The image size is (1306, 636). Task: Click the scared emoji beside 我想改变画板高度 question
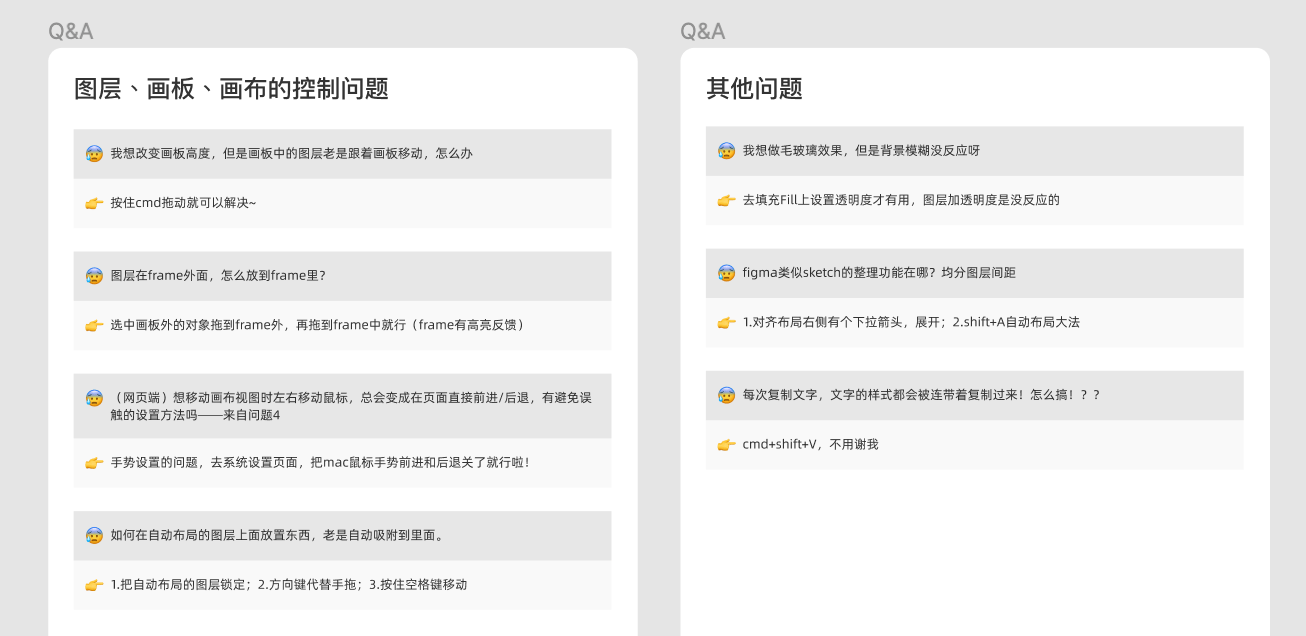(x=94, y=154)
